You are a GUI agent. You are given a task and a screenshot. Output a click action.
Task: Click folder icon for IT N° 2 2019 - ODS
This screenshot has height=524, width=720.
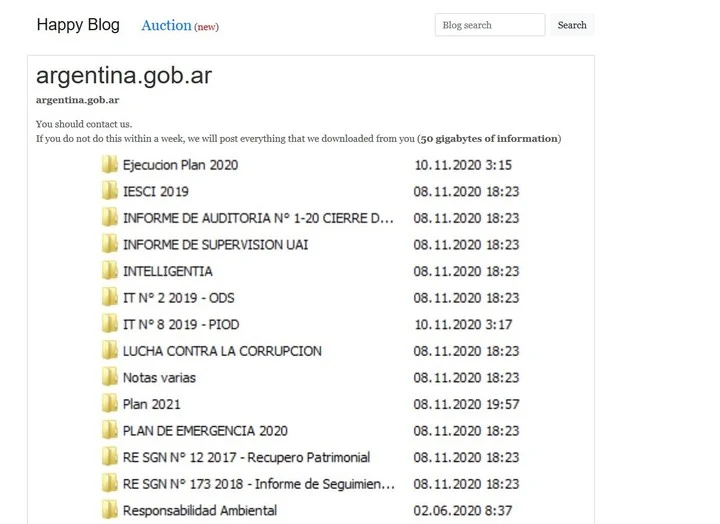tap(109, 298)
